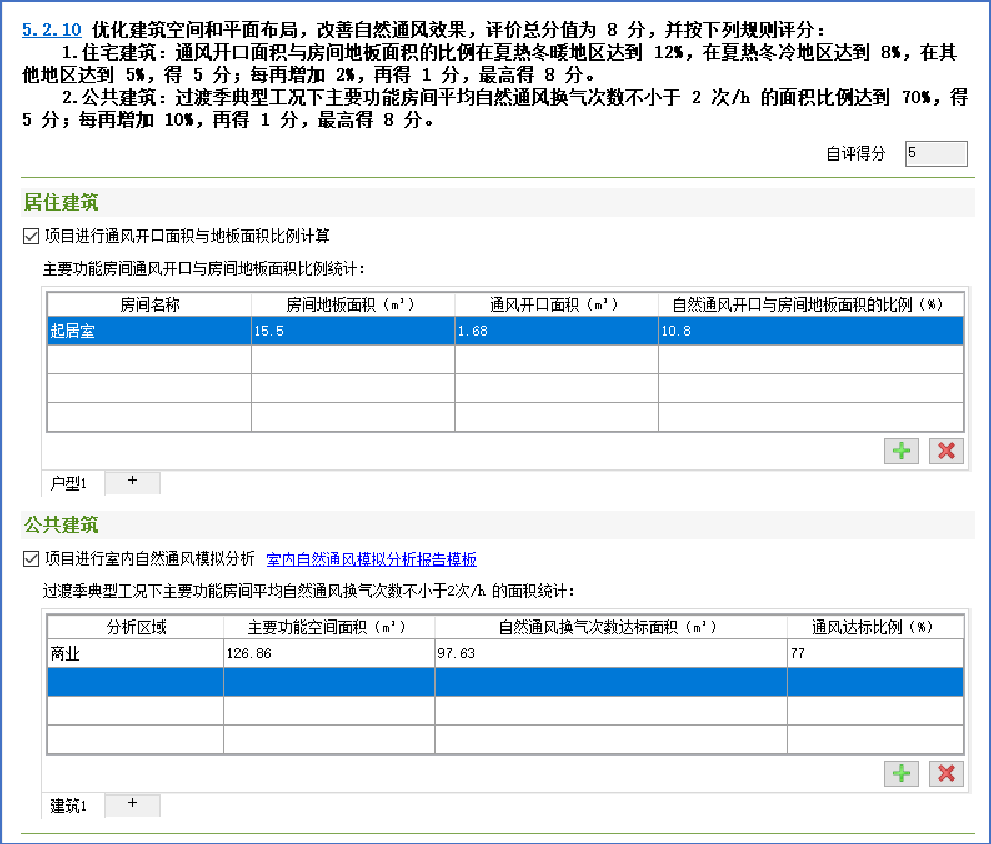Click the 房间名称 column header

[x=149, y=304]
